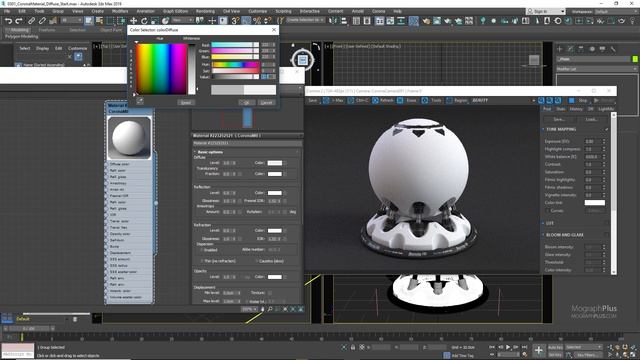Screen dimensions: 640x360
Task: Click the zoom magnifier icon in Corona frame buffer
Action: click(x=541, y=100)
